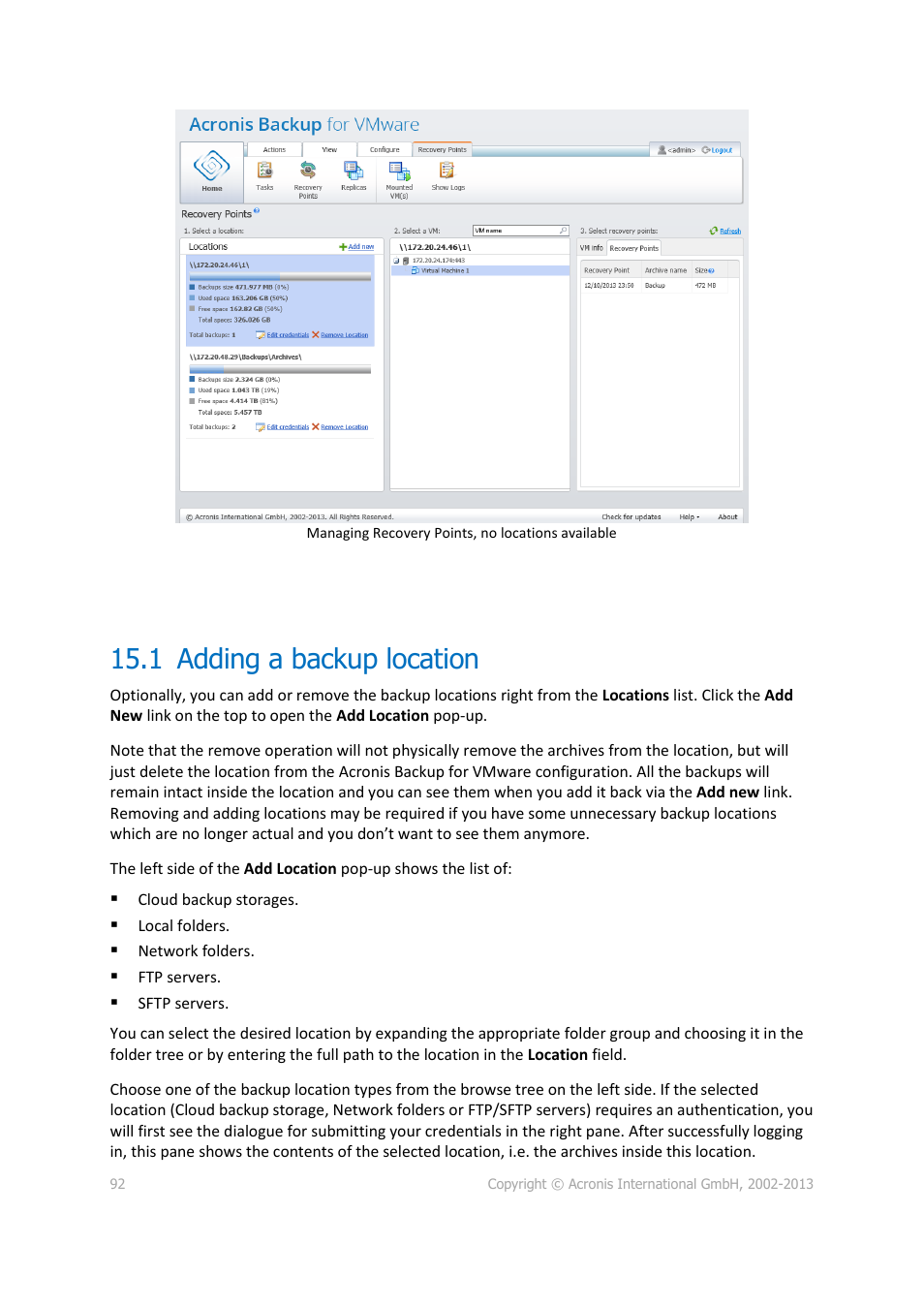This screenshot has height=1307, width=924.
Task: Select the \\172.20.48.29\Backups\Archives\ location entry
Action: [x=280, y=392]
